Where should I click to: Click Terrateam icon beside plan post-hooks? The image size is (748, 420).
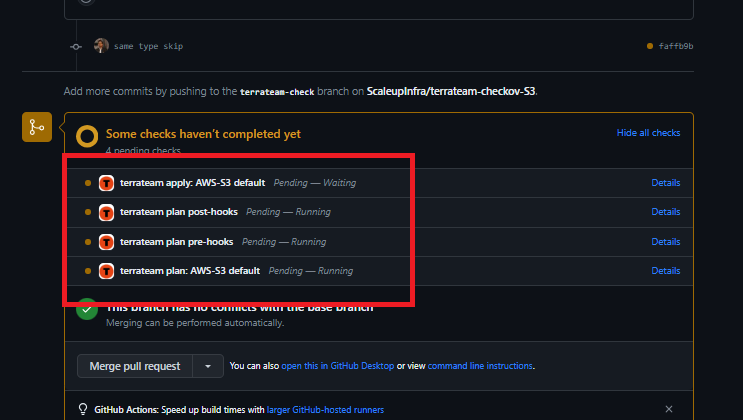tap(106, 212)
